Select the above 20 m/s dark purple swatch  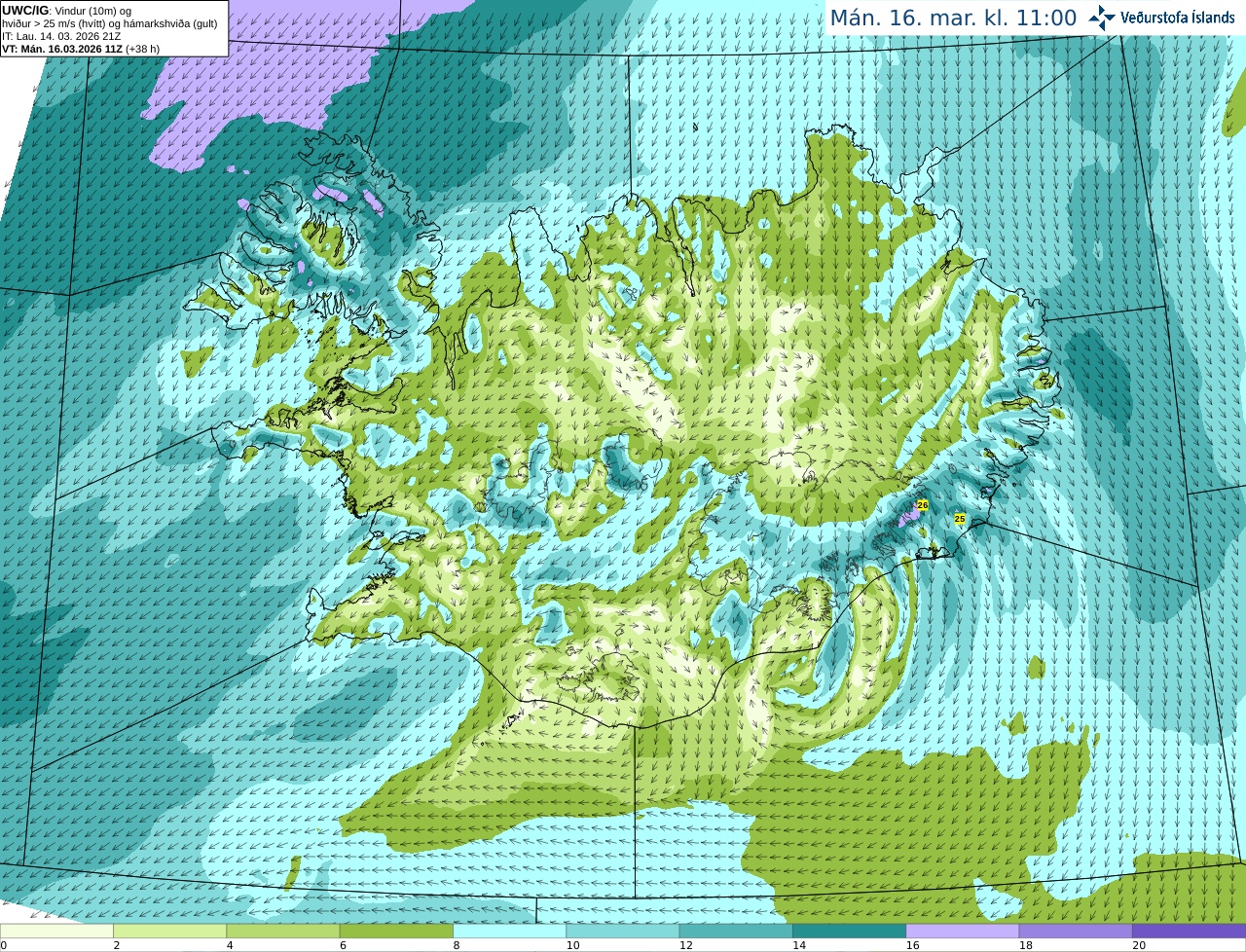coord(1189,932)
